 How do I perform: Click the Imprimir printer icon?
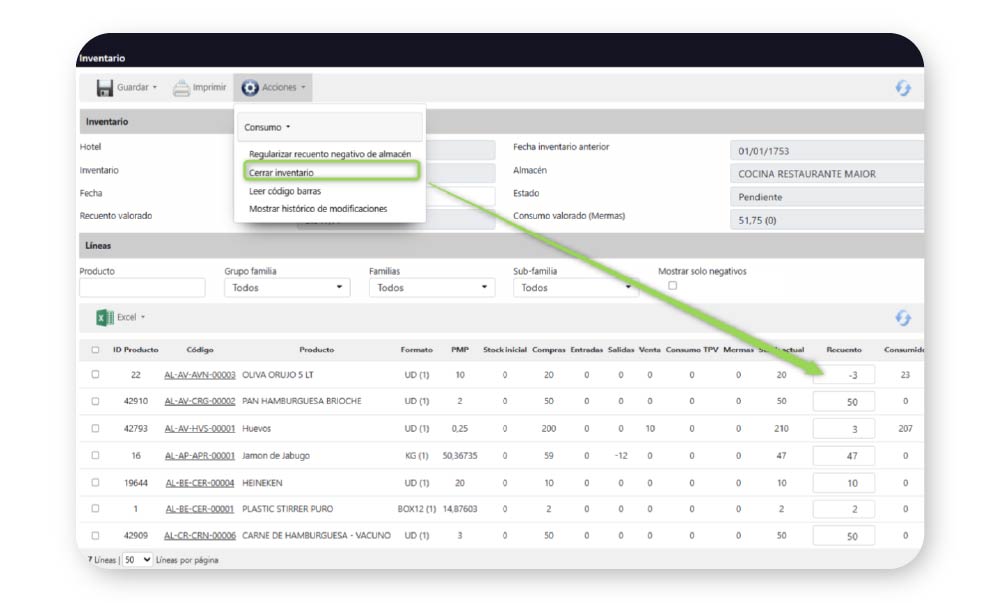pos(181,88)
